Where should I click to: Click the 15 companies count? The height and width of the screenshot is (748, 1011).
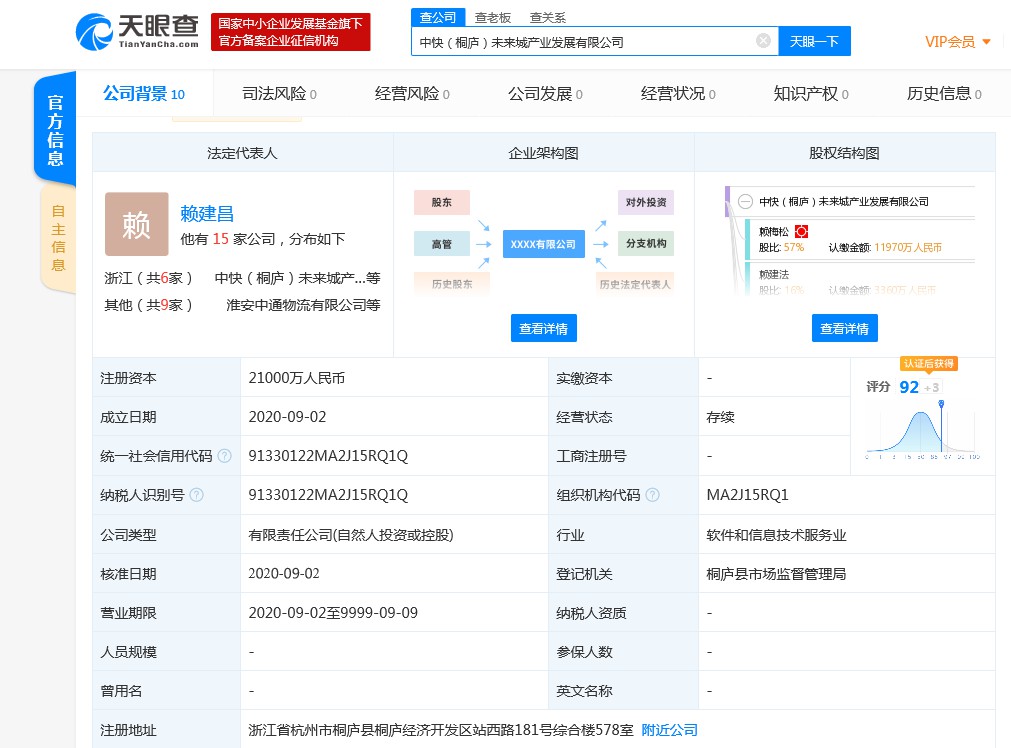click(221, 239)
